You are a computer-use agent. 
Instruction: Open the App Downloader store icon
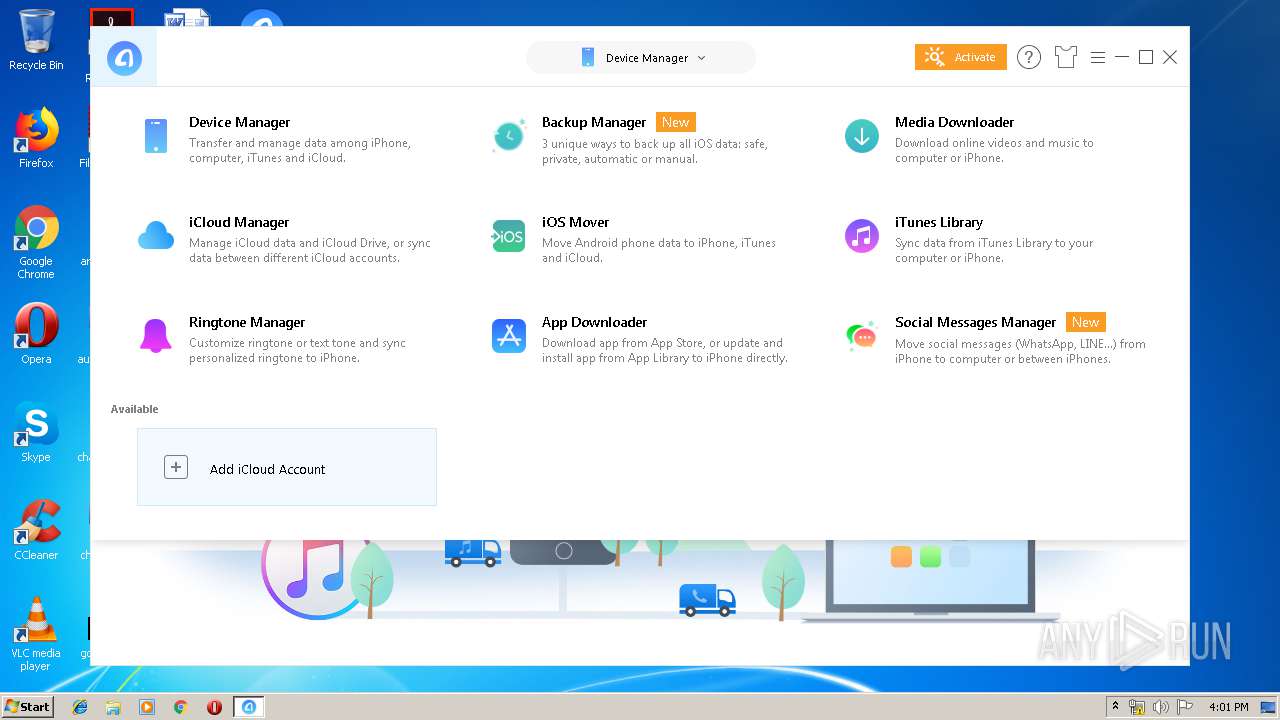tap(509, 336)
